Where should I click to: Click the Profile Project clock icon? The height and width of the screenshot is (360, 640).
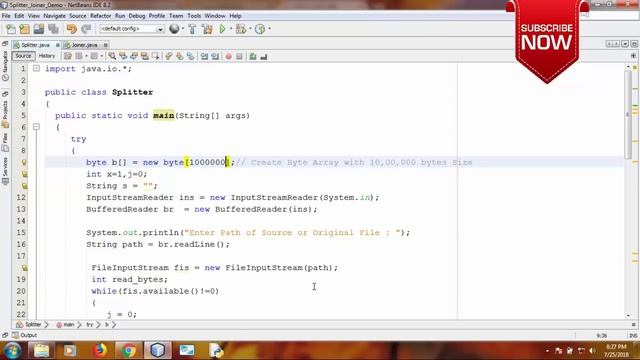tap(260, 29)
